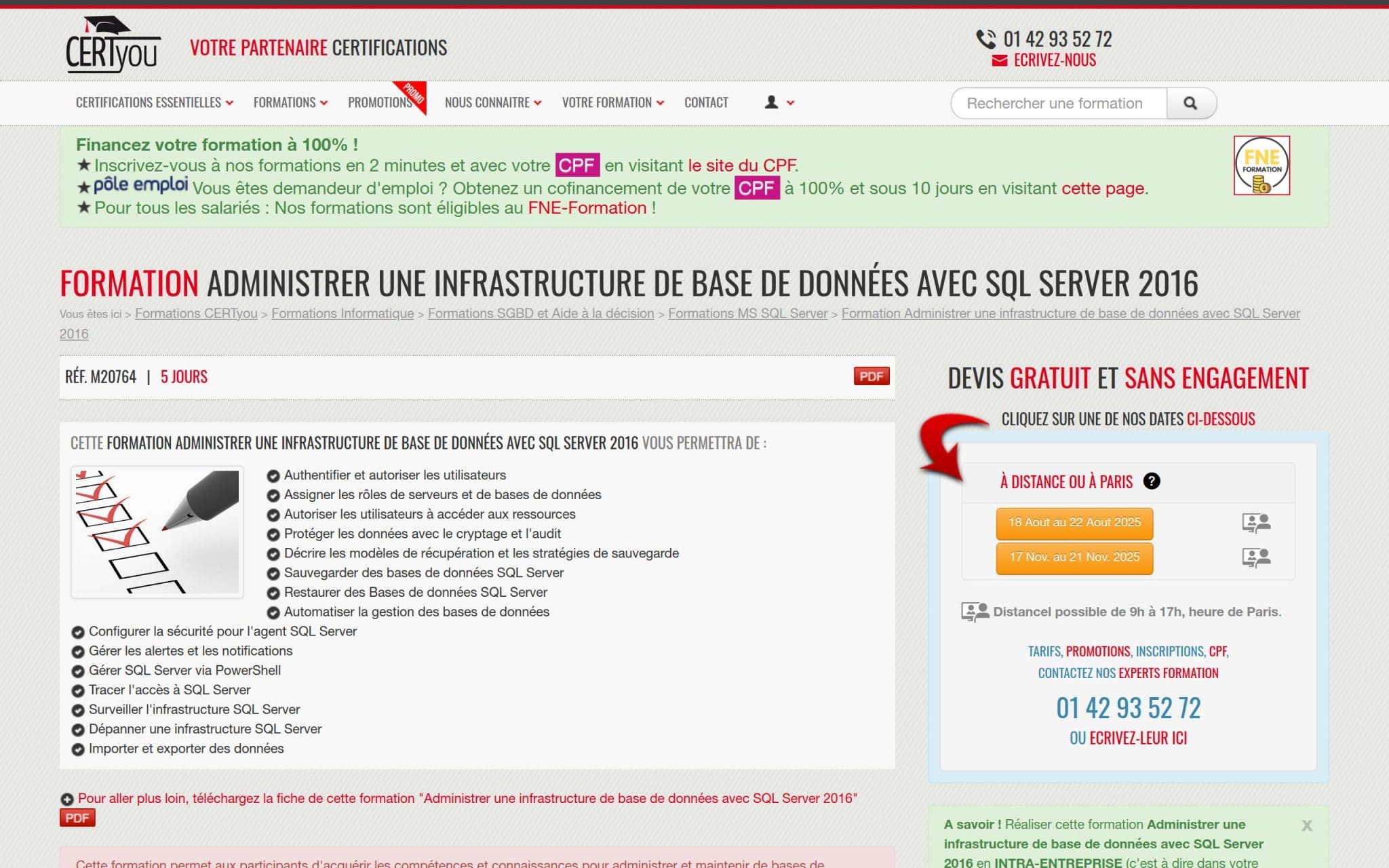The width and height of the screenshot is (1389, 868).
Task: Open the 'cette page' link
Action: click(x=1103, y=188)
